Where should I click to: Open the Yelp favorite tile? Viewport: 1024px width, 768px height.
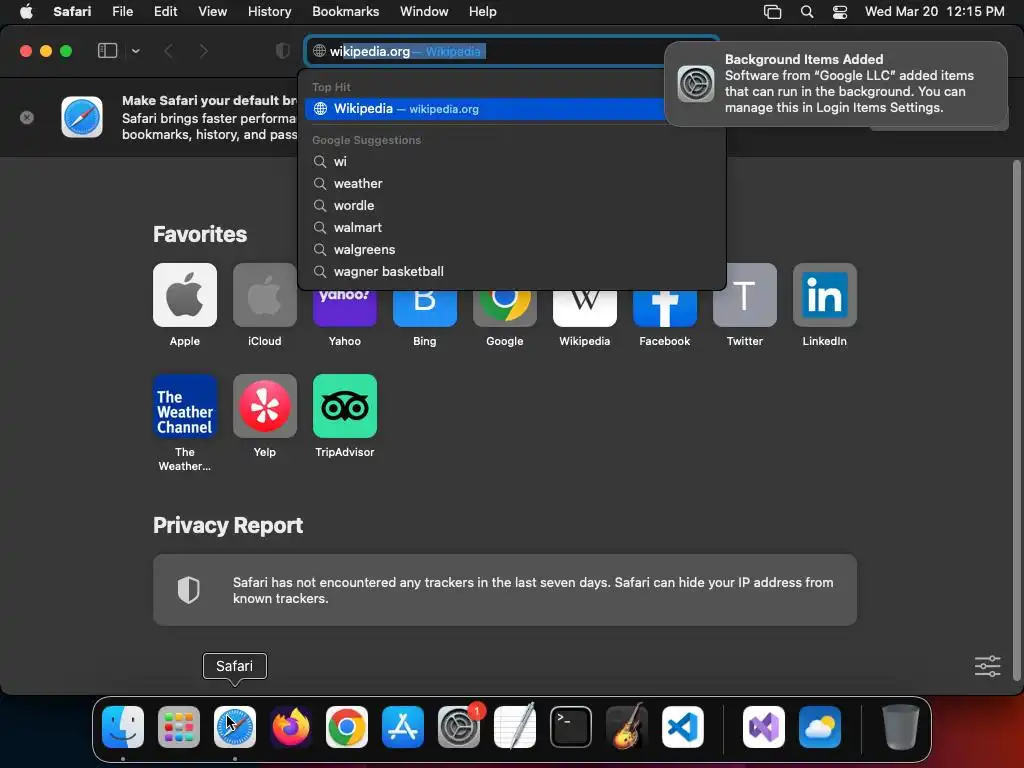(264, 406)
